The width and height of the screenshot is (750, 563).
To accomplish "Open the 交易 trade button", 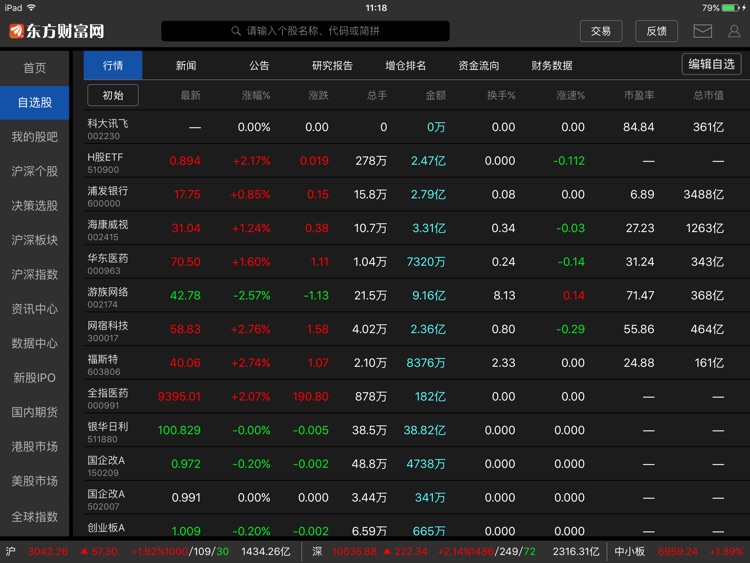I will pos(601,31).
